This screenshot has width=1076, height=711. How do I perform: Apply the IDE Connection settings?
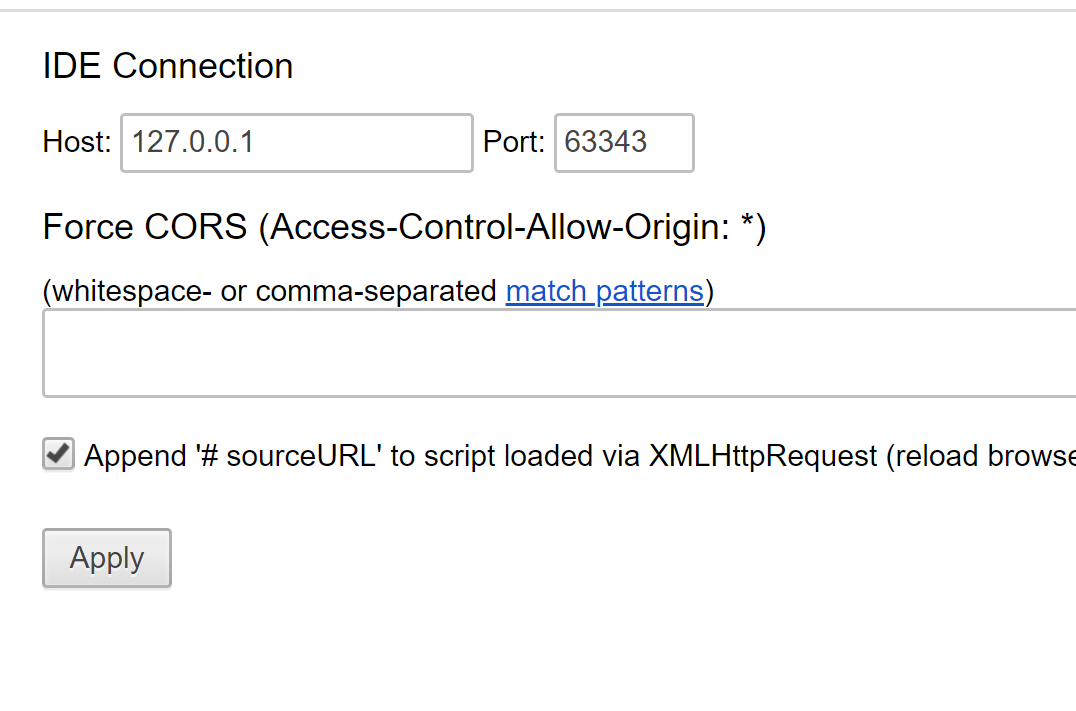pyautogui.click(x=106, y=558)
